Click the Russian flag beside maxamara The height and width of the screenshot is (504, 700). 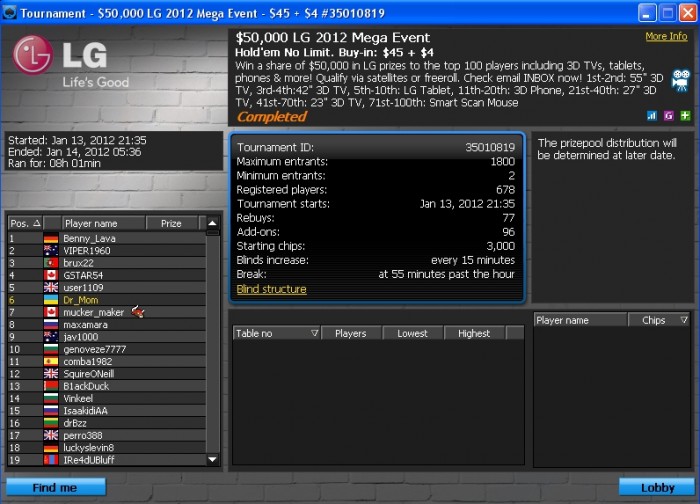[x=51, y=325]
